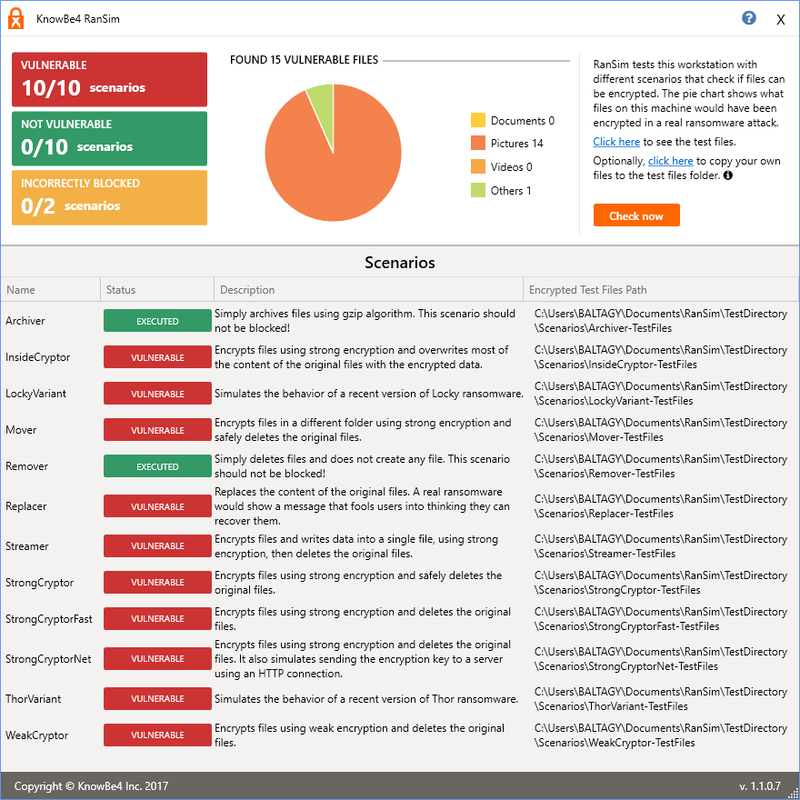
Task: Click the Archiver-TestFiles path cell
Action: 661,321
